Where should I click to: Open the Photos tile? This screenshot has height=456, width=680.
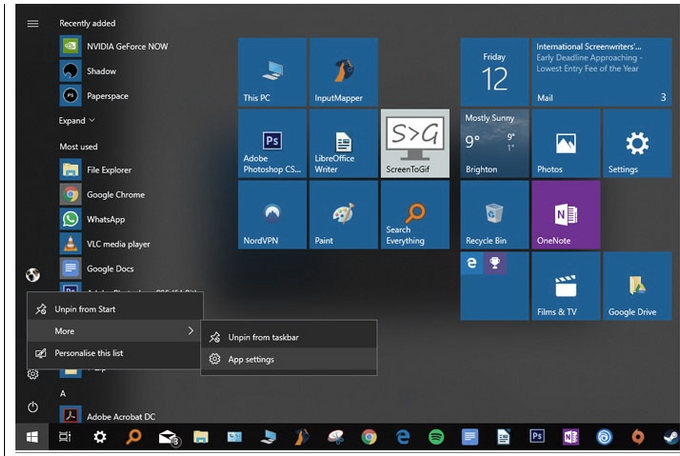[566, 144]
